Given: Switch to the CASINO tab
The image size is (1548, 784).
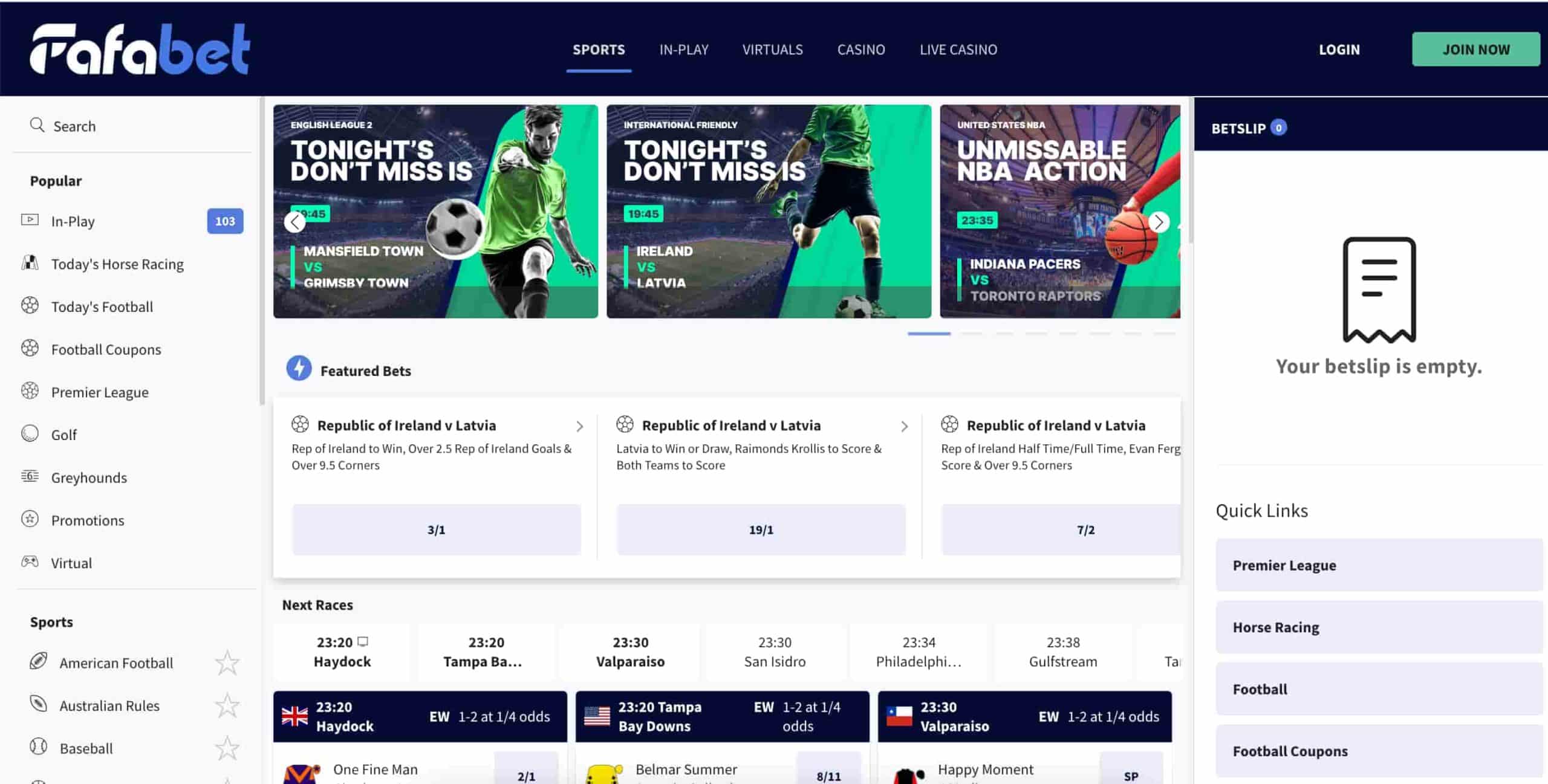Looking at the screenshot, I should pos(861,50).
